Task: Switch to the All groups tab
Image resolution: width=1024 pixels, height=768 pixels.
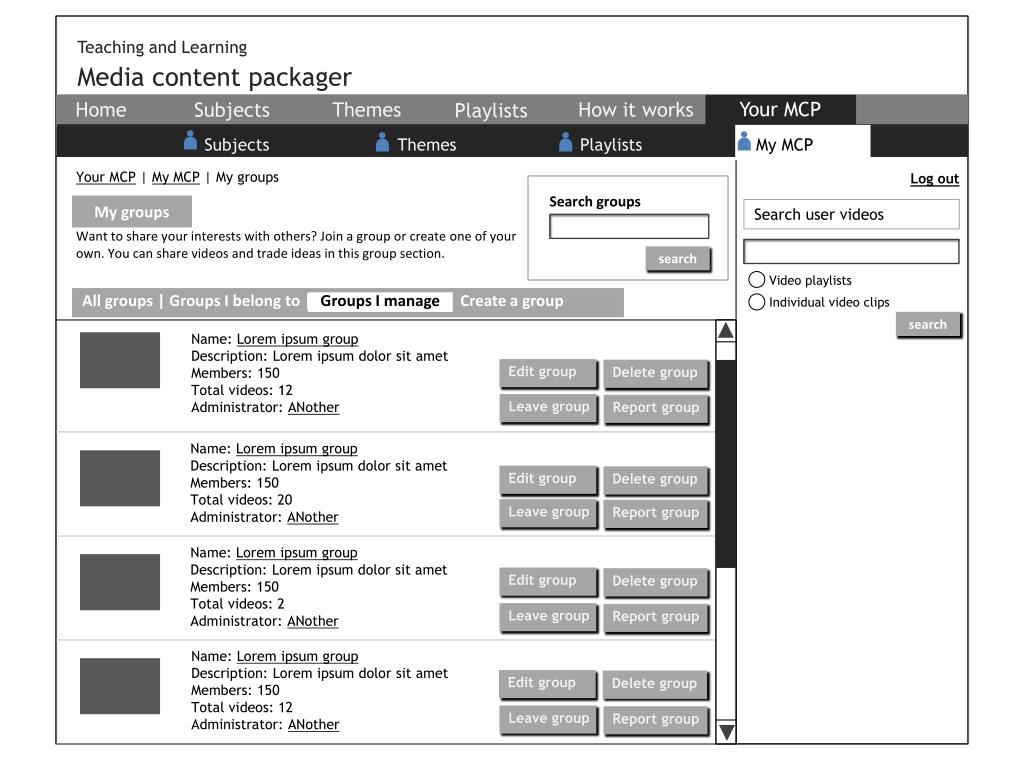Action: tap(117, 301)
